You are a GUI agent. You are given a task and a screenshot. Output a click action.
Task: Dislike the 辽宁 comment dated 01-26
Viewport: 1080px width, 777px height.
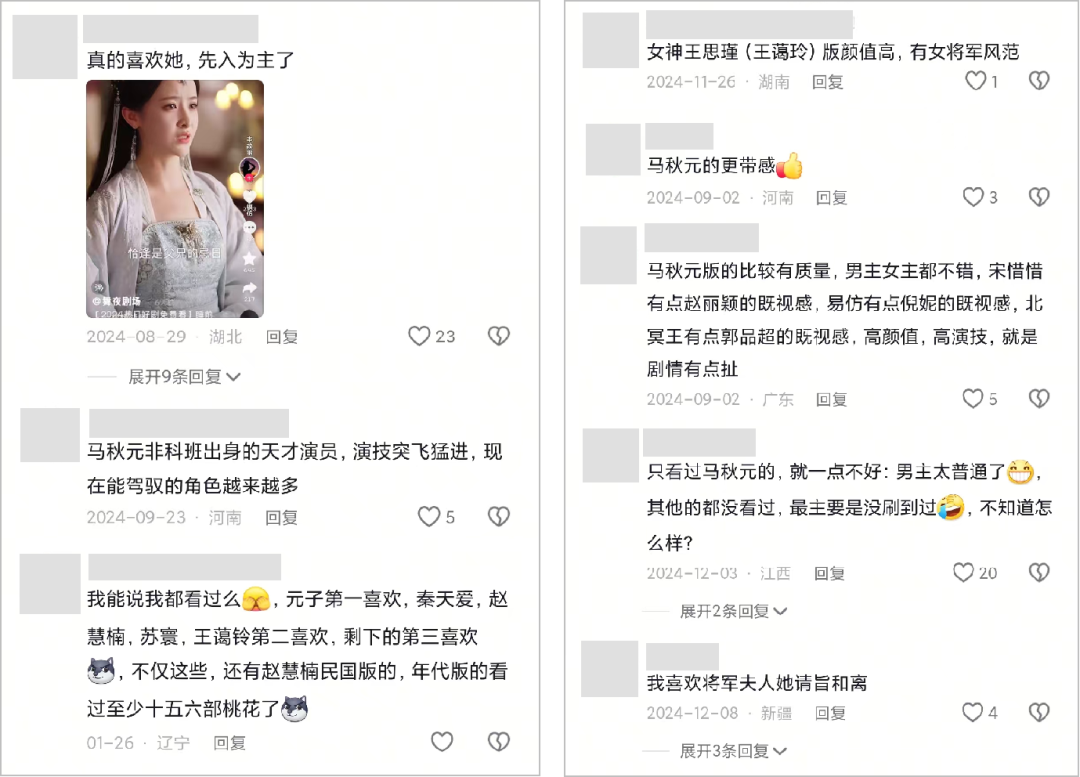coord(499,742)
